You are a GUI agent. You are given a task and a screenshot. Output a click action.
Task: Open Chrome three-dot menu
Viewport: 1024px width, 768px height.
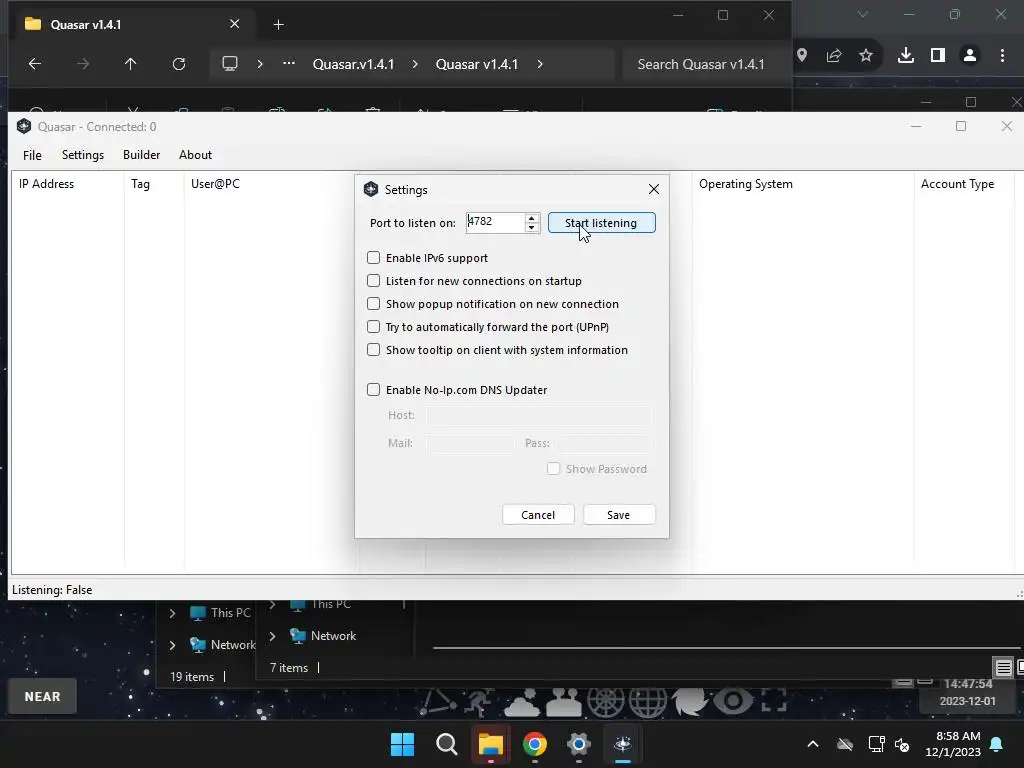tap(1002, 56)
